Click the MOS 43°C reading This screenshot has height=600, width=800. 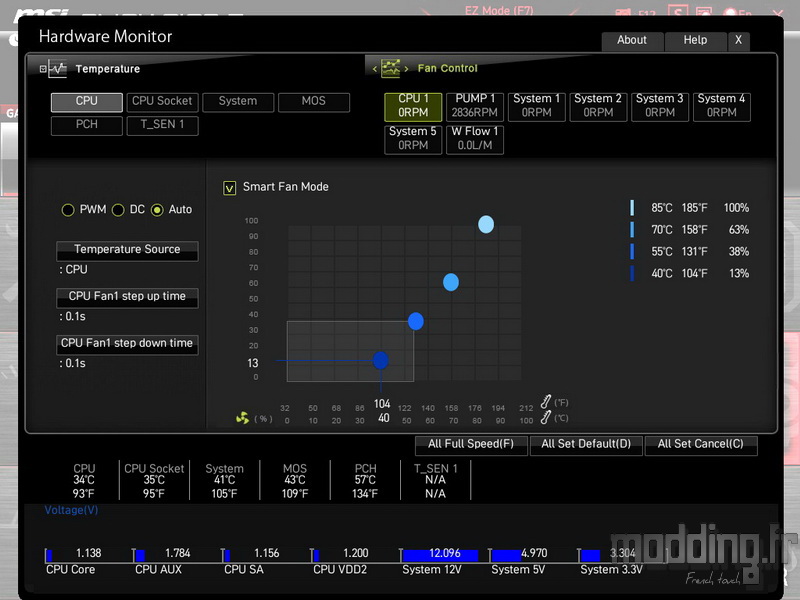(x=295, y=480)
